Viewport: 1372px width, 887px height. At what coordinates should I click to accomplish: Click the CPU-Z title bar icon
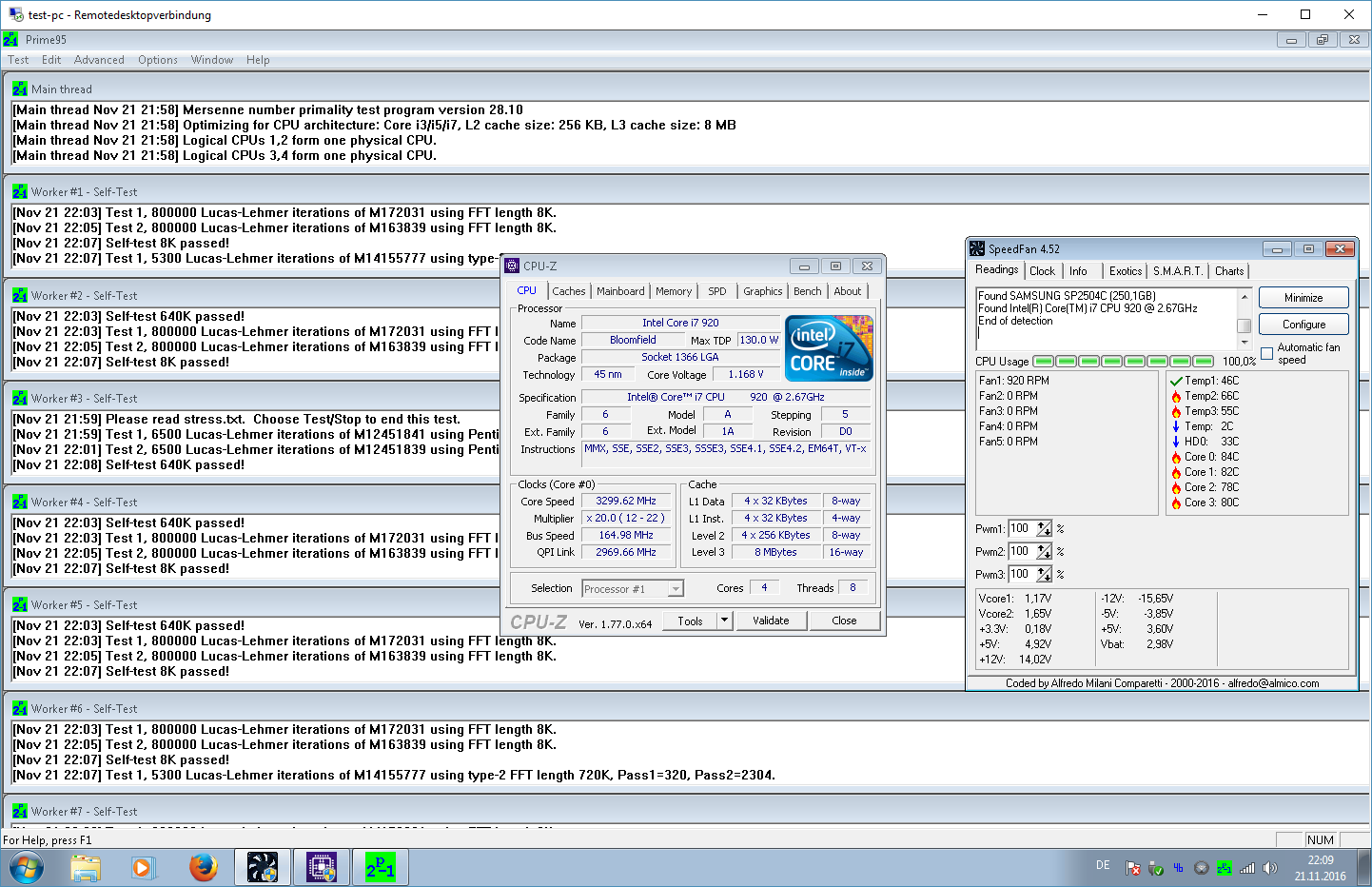[x=513, y=266]
